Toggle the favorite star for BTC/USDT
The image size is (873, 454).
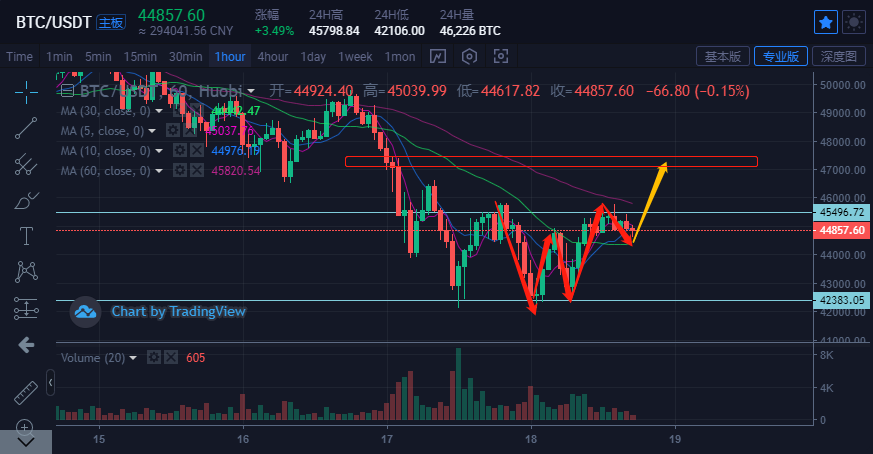pos(825,22)
